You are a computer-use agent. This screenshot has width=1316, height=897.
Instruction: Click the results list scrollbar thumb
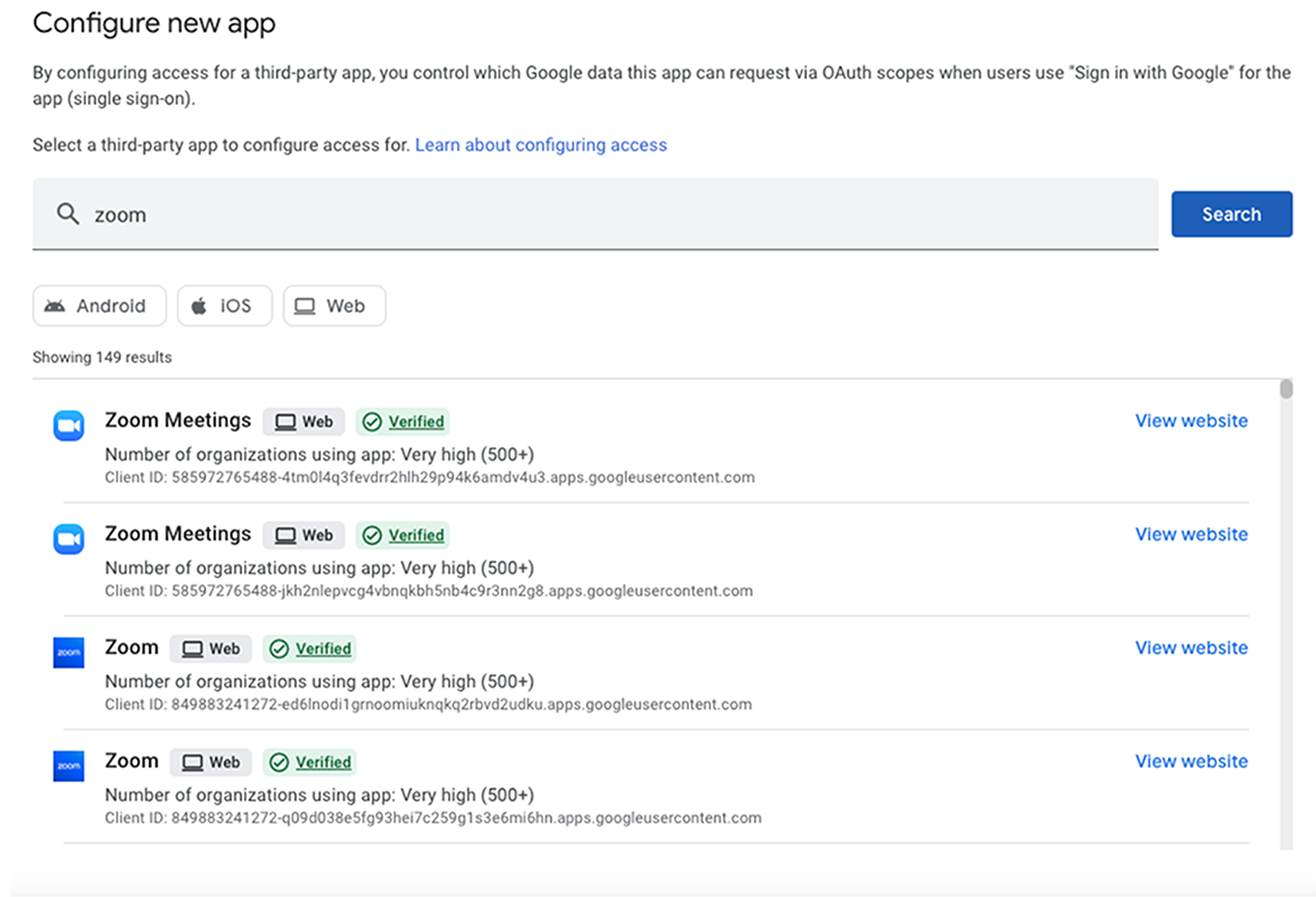click(x=1286, y=390)
